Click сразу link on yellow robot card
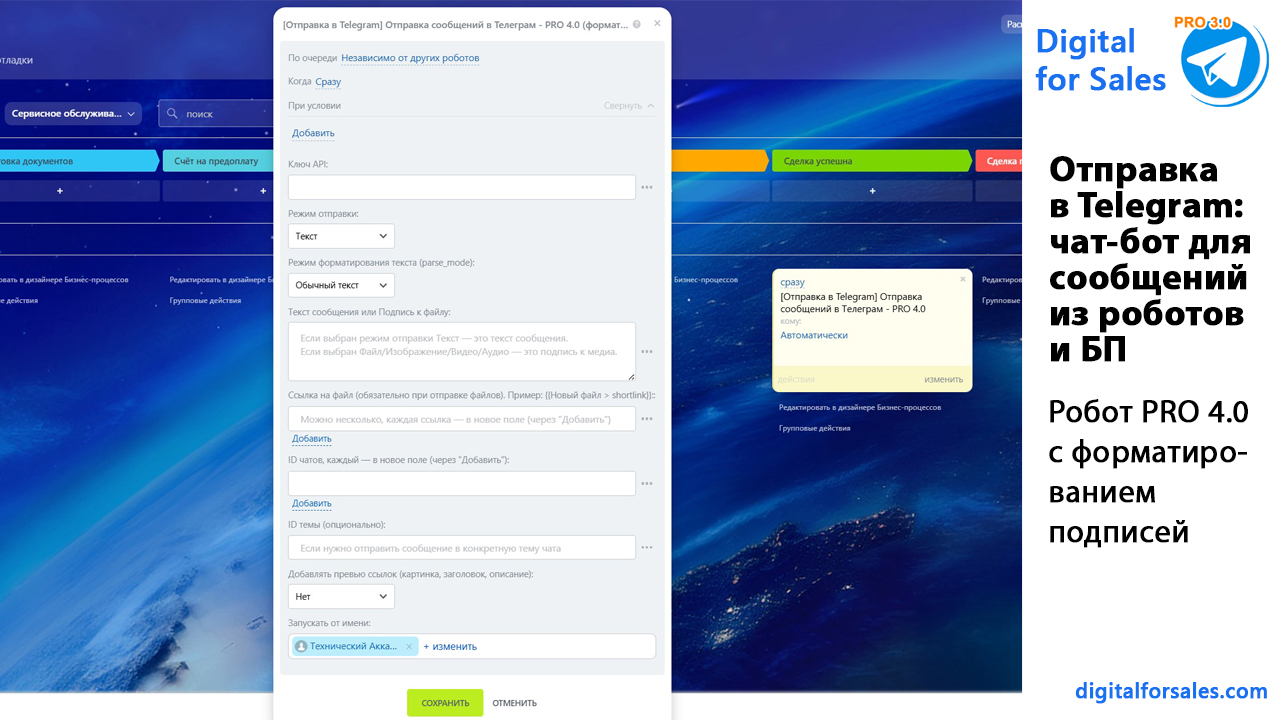The image size is (1280, 720). pos(792,283)
